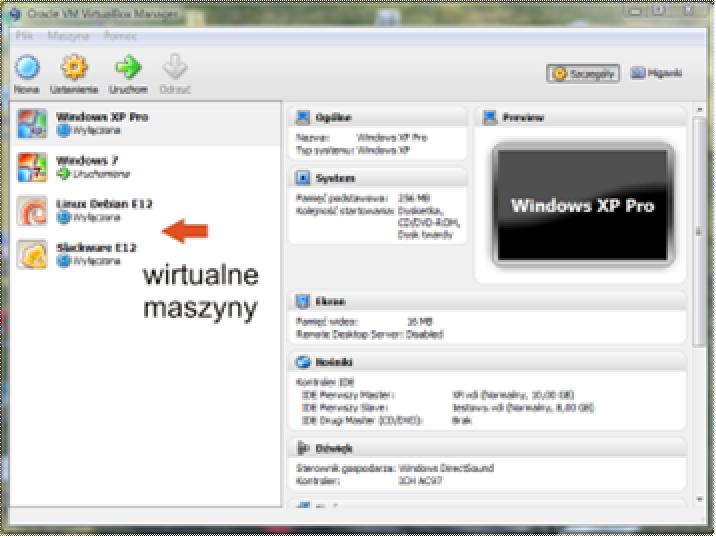Click the details pane vertical scrollbar thumb
This screenshot has width=716, height=538.
pos(699,232)
